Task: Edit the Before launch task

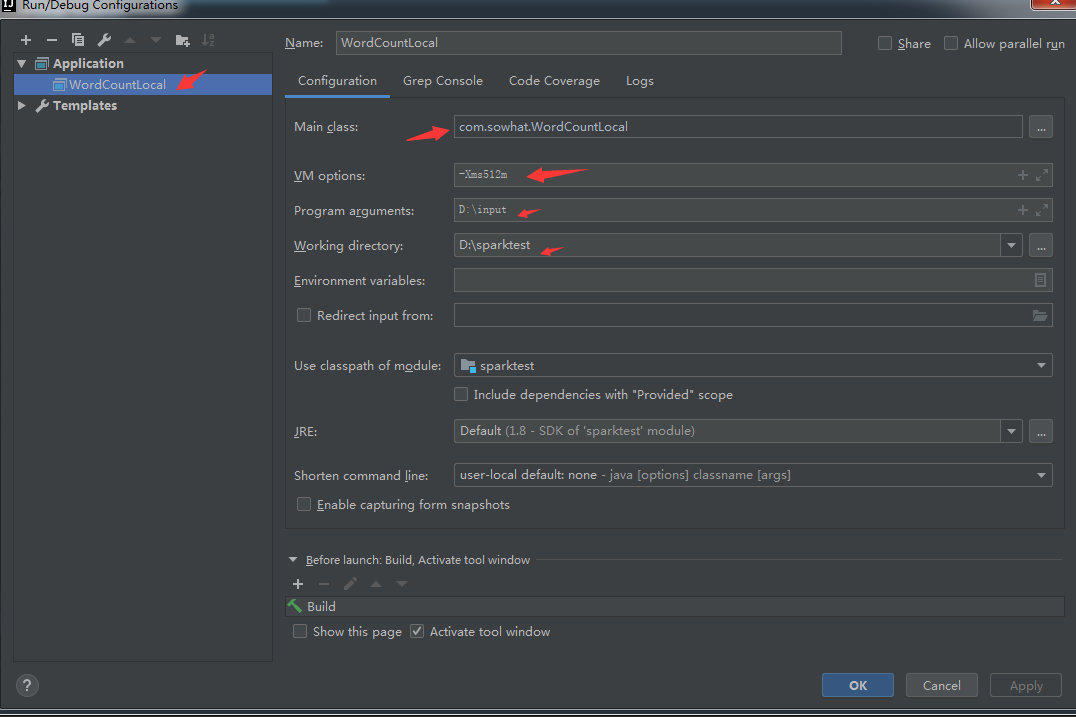Action: (x=350, y=584)
